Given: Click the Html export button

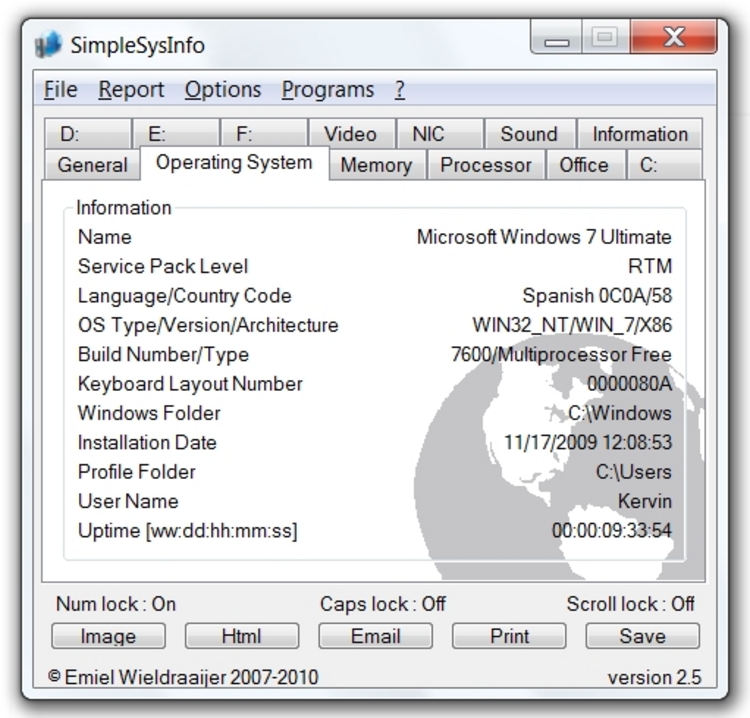Looking at the screenshot, I should [x=242, y=636].
